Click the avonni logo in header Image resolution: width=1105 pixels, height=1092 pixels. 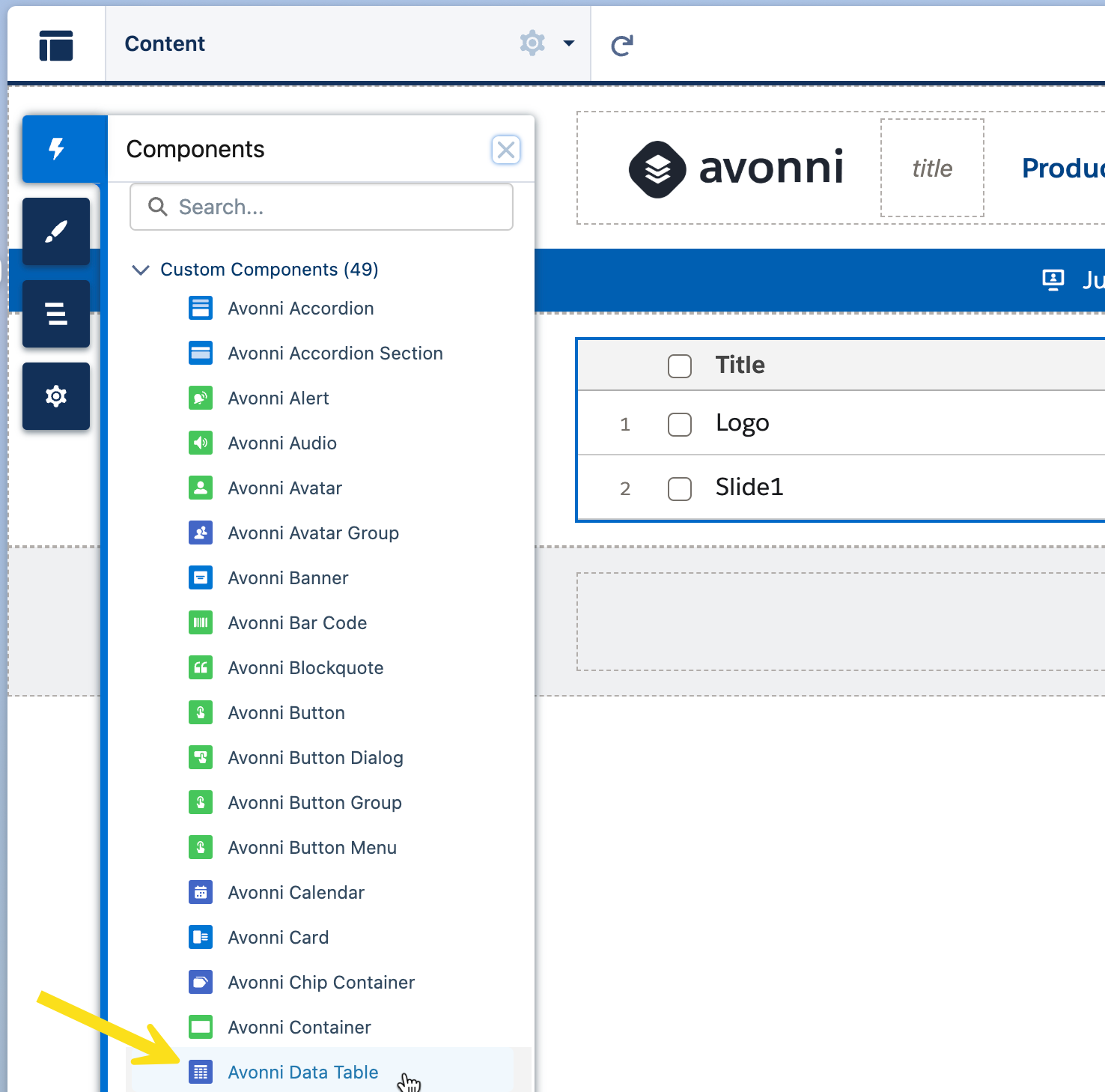(x=736, y=169)
